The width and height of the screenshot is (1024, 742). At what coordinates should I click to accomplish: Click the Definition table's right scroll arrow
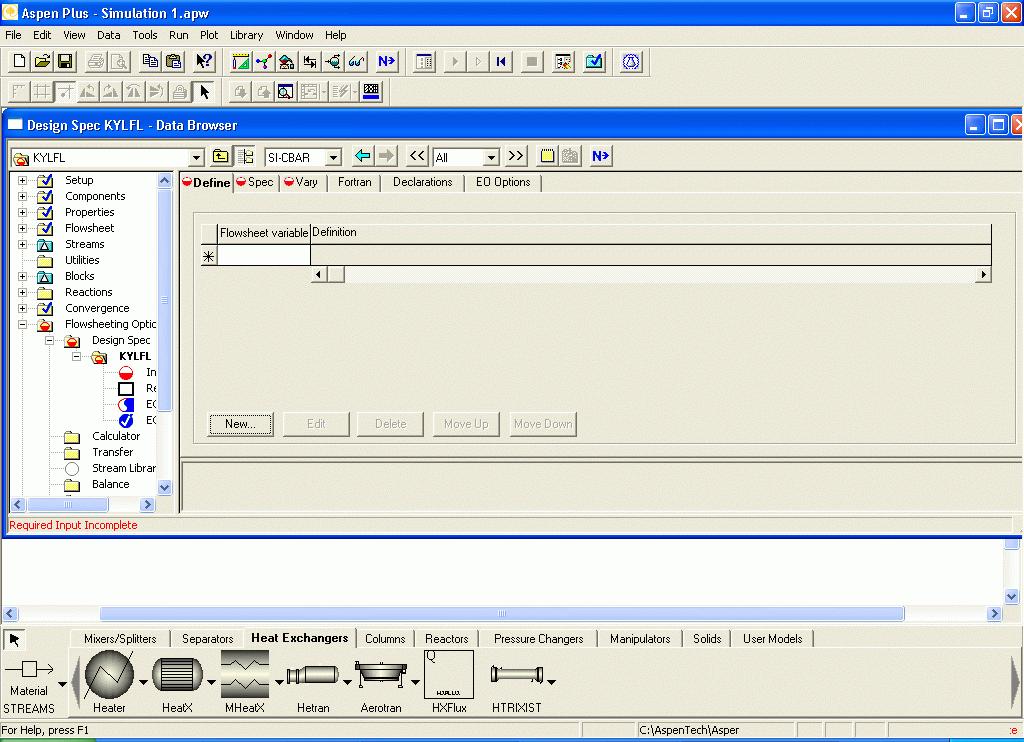(x=984, y=275)
